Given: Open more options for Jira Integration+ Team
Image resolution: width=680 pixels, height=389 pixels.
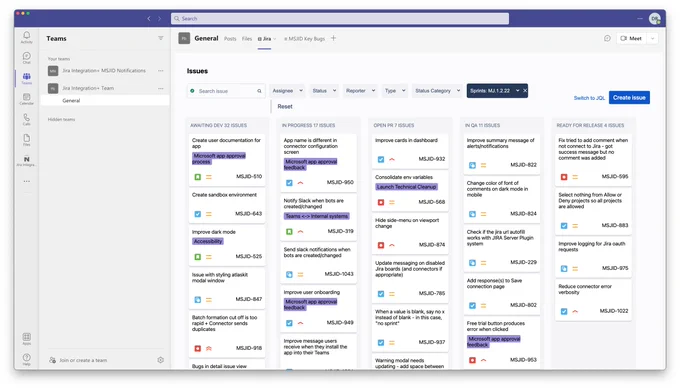Looking at the screenshot, I should 161,88.
